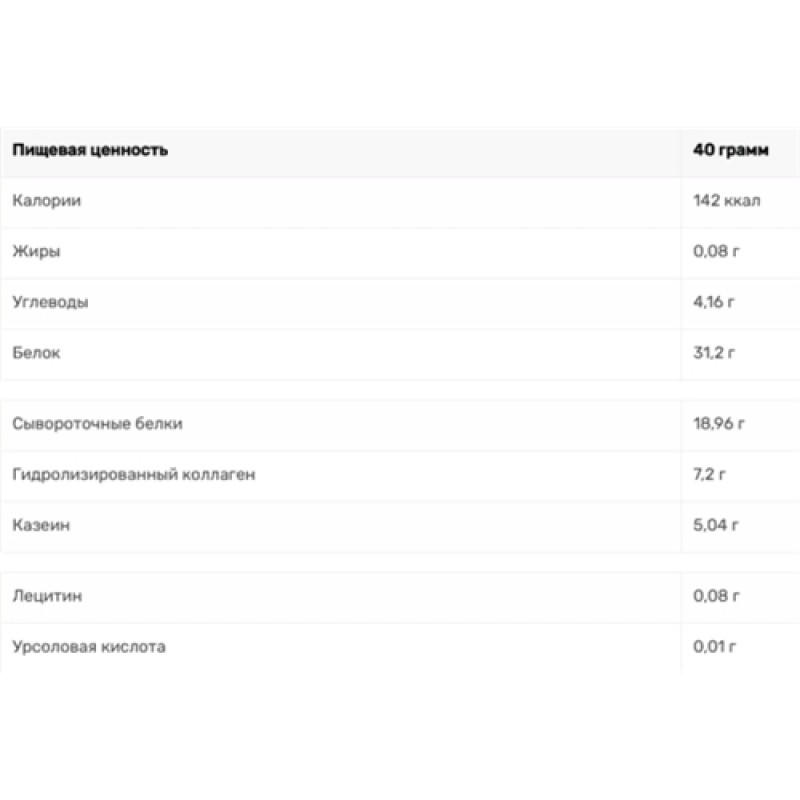Select the 0,08 г value for Жиры

(716, 251)
